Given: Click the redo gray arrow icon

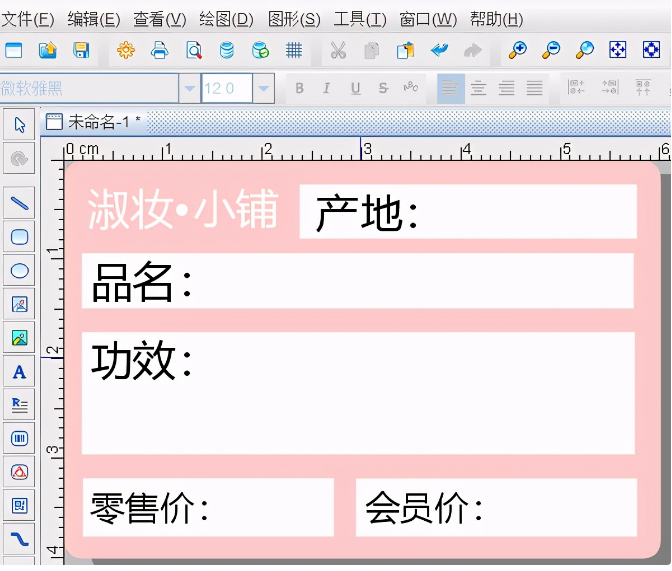Looking at the screenshot, I should [x=473, y=51].
